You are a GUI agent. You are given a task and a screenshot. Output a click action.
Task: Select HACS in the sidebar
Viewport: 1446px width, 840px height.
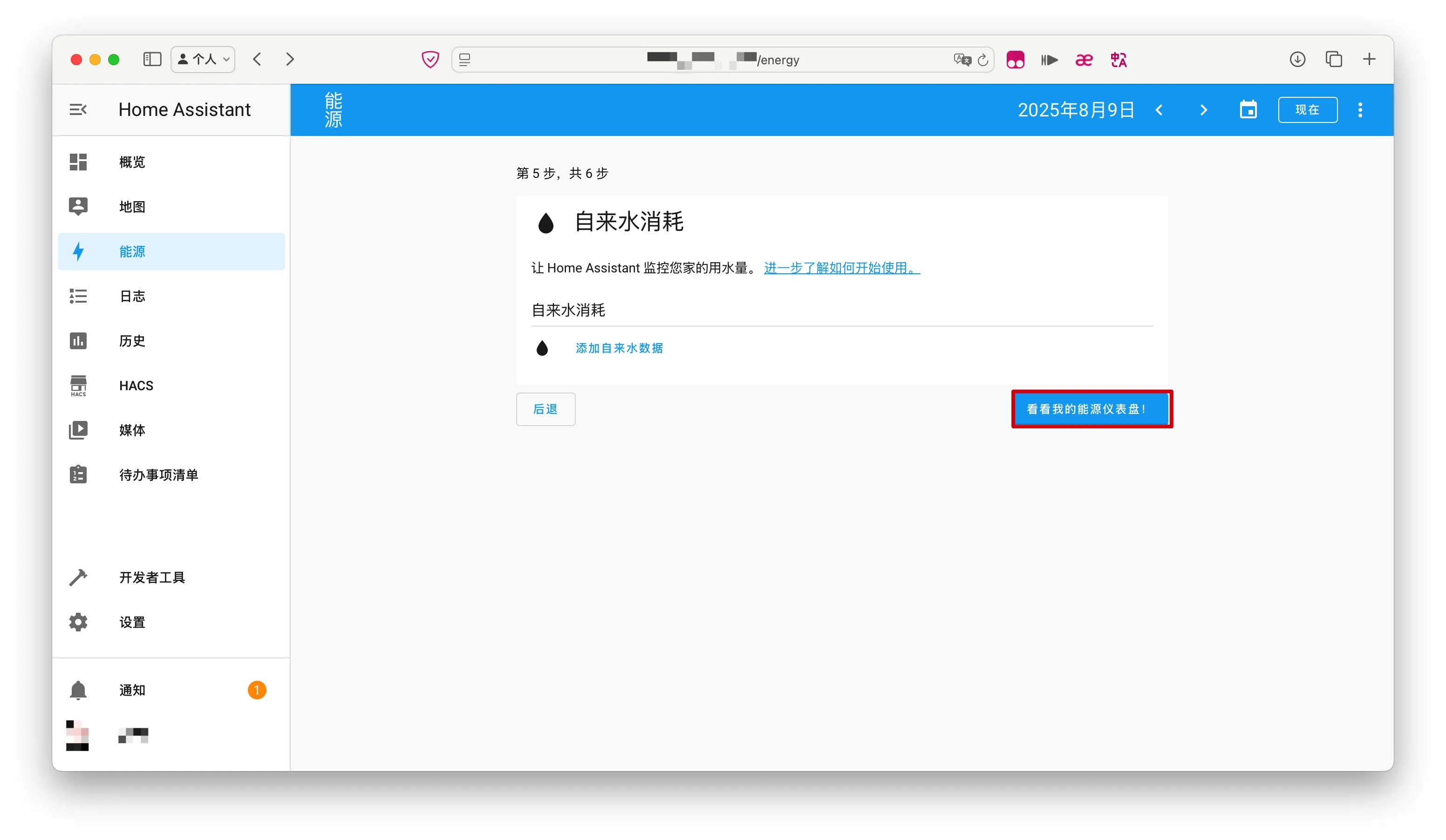click(171, 386)
